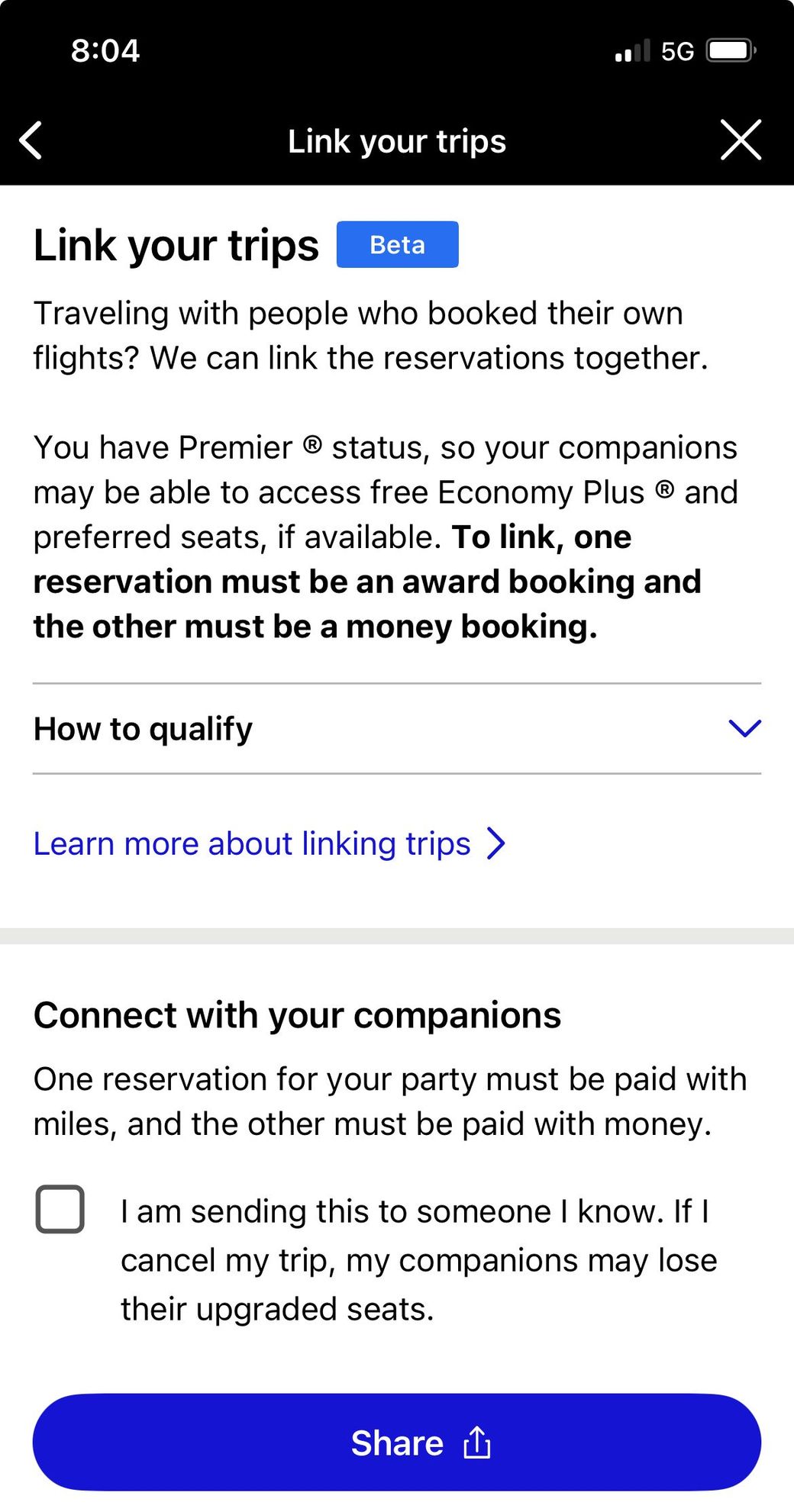
Task: Tap the cellular signal bars icon
Action: point(632,51)
